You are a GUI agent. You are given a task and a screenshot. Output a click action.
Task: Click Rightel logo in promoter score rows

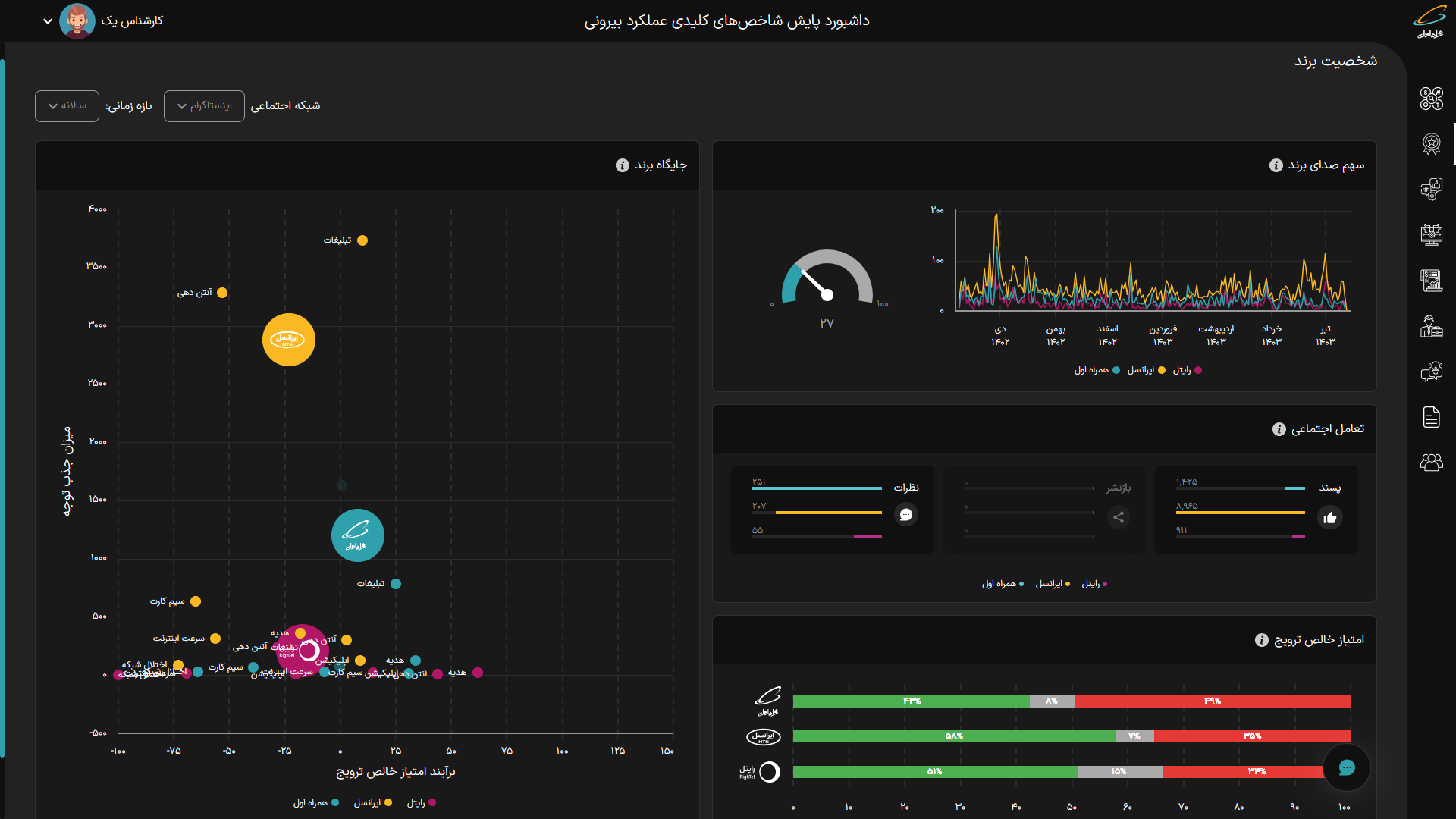click(760, 772)
